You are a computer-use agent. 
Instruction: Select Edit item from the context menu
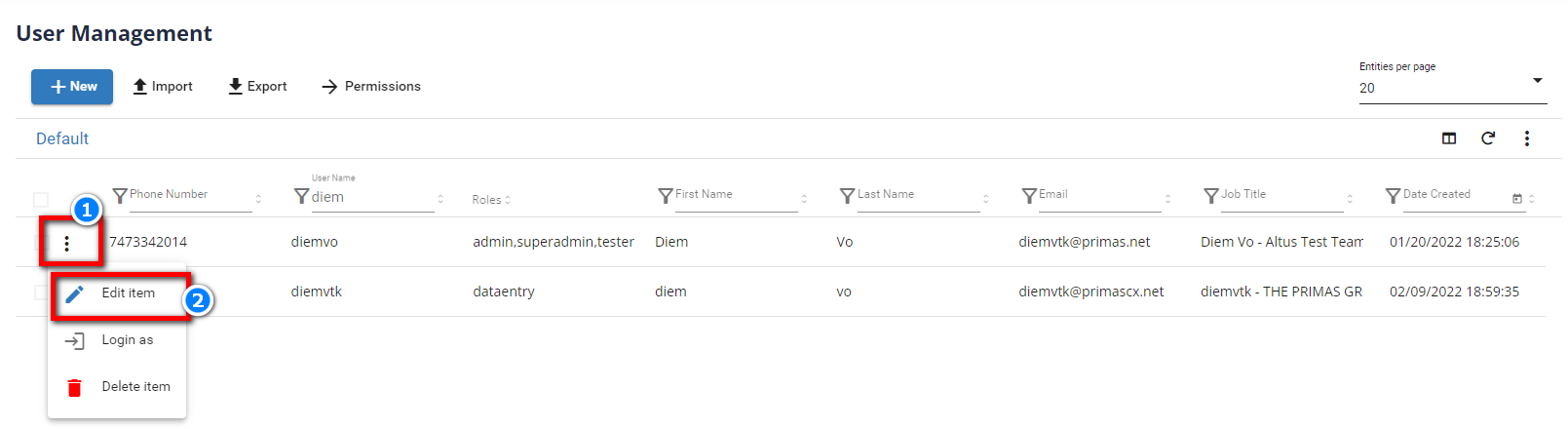128,293
